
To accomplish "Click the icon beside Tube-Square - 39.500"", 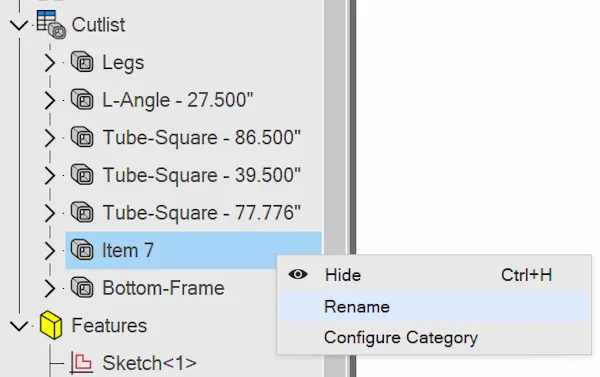I will point(82,175).
